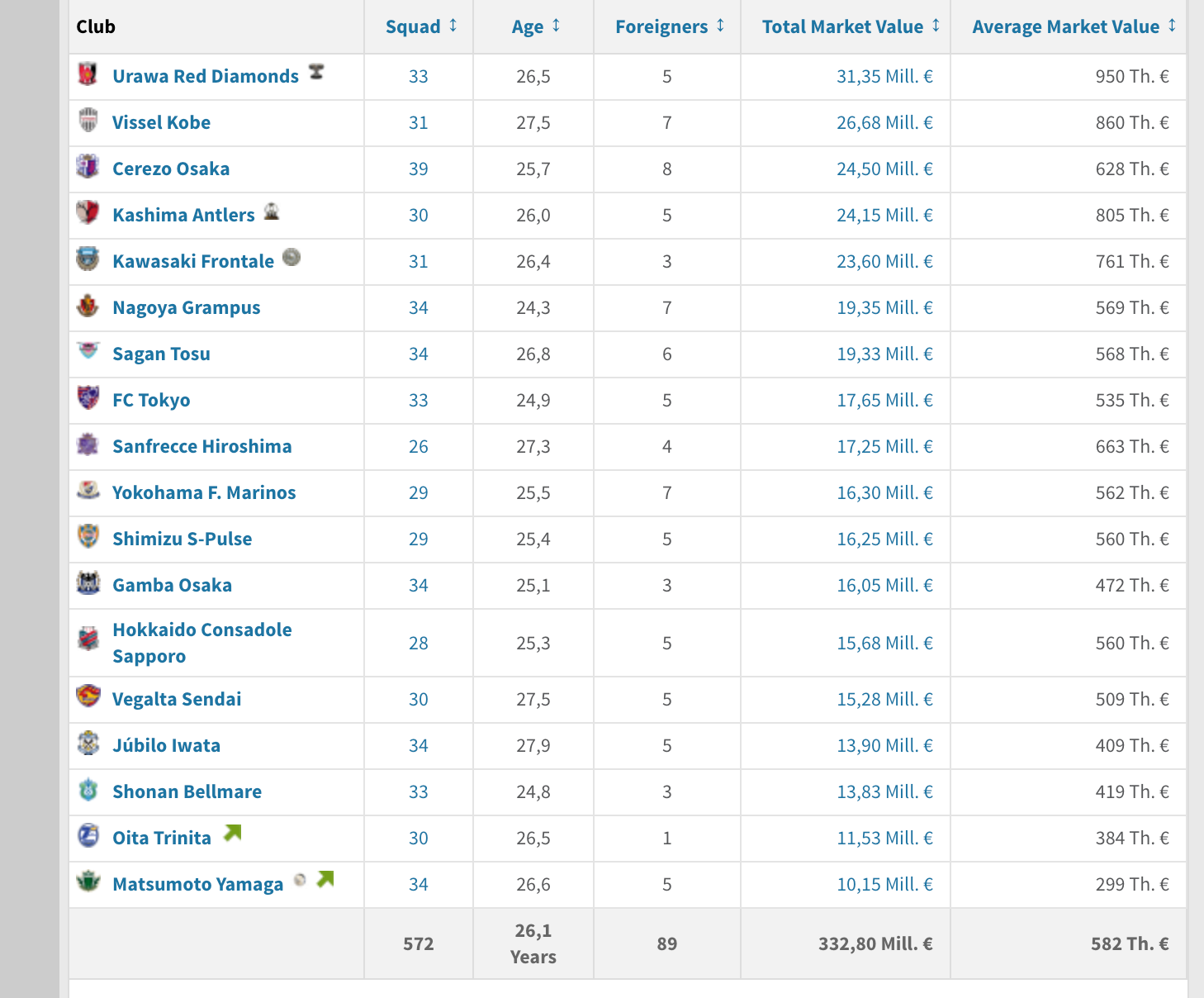Open the Kawasaki Frontale club link
This screenshot has width=1204, height=998.
point(193,261)
